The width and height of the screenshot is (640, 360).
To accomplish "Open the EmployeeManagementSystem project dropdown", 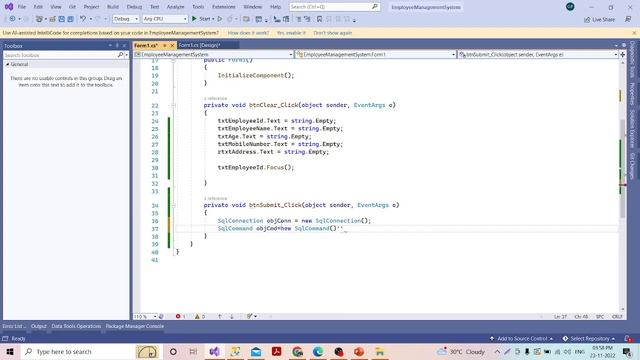I will tap(213, 54).
